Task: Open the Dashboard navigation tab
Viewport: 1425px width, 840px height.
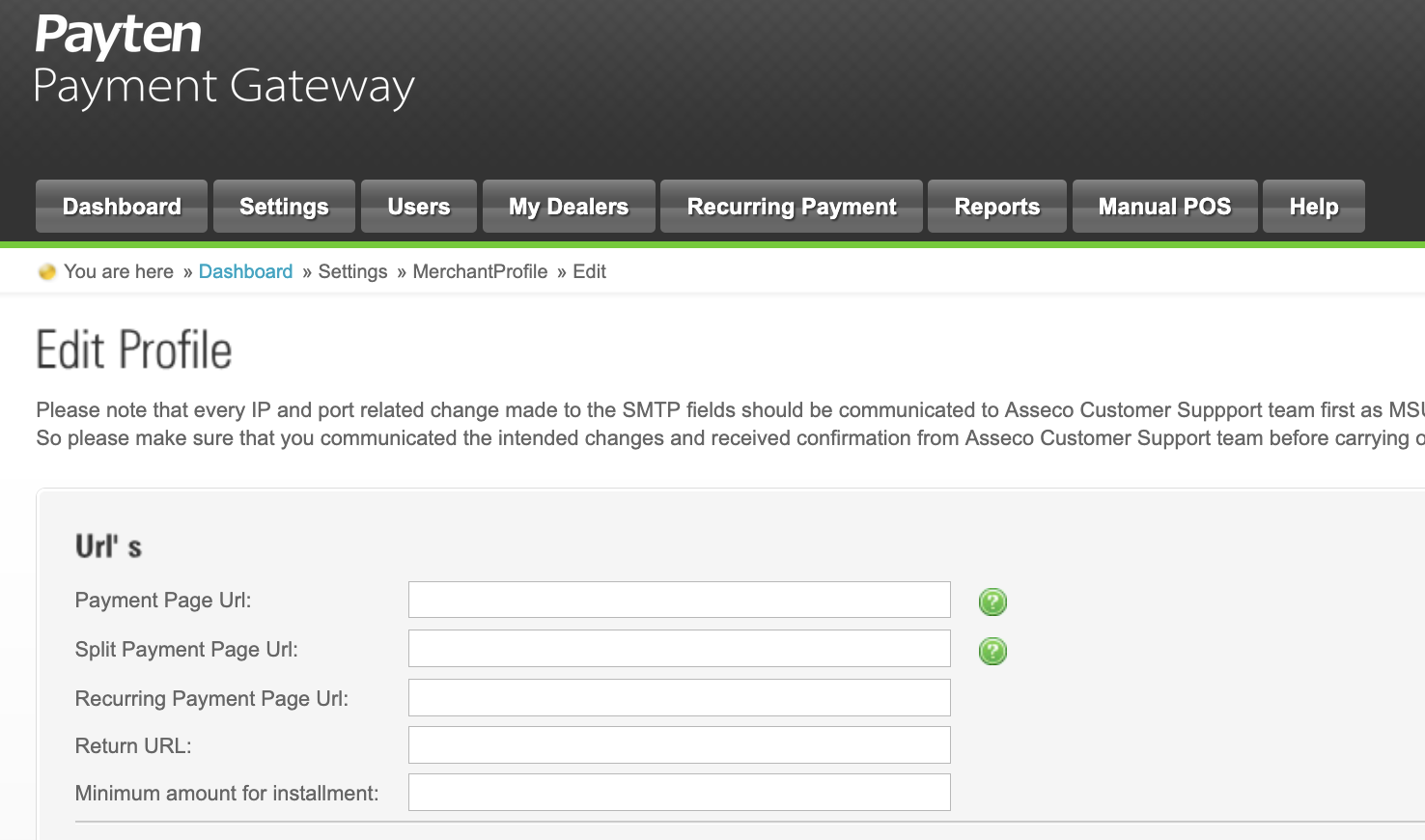Action: pyautogui.click(x=122, y=207)
